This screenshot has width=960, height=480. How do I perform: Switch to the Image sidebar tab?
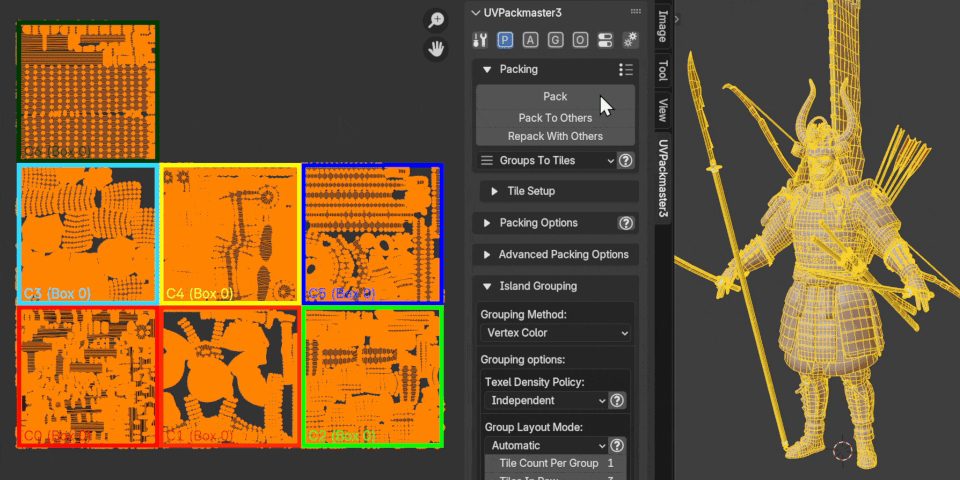662,26
